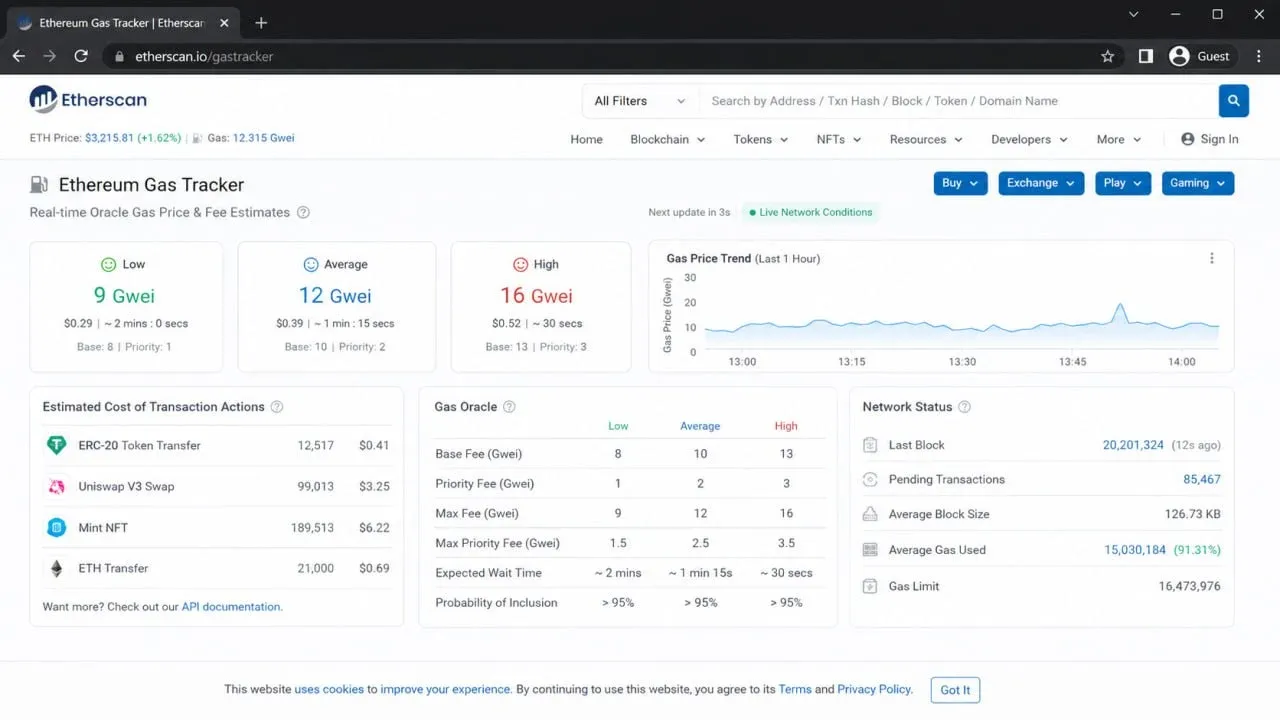
Task: Click the help icon beside Gas Oracle
Action: tap(509, 407)
